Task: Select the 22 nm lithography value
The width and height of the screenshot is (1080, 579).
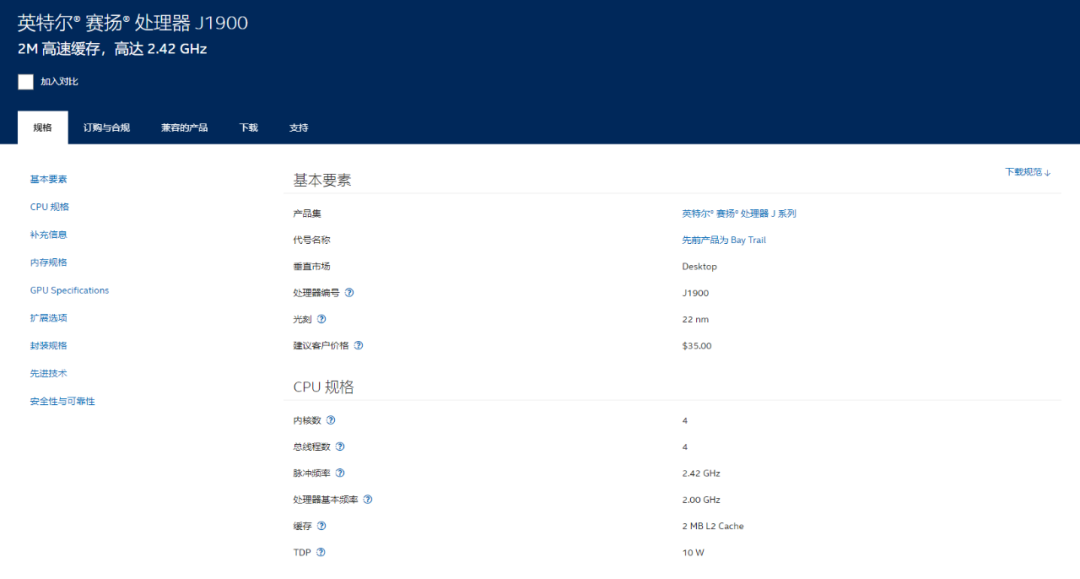Action: pyautogui.click(x=695, y=319)
